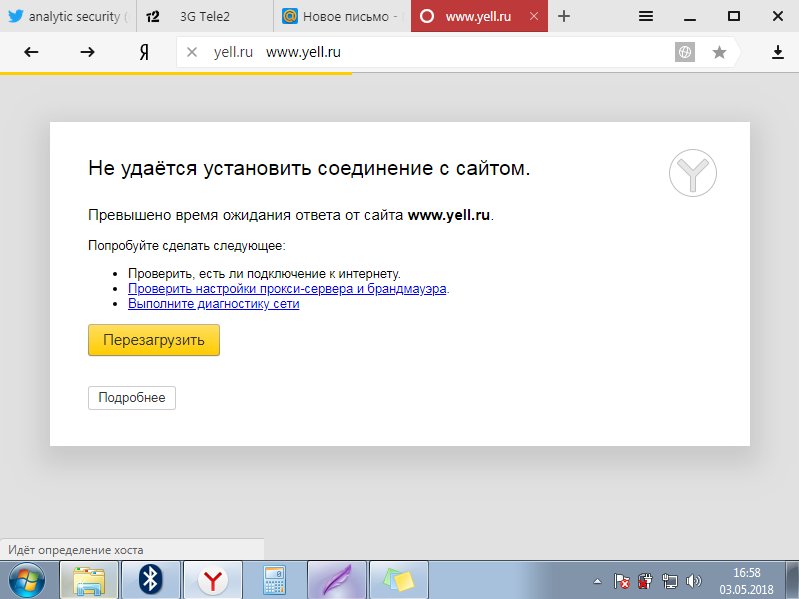Click the Перезагрузить reload button
The height and width of the screenshot is (599, 799).
click(154, 340)
